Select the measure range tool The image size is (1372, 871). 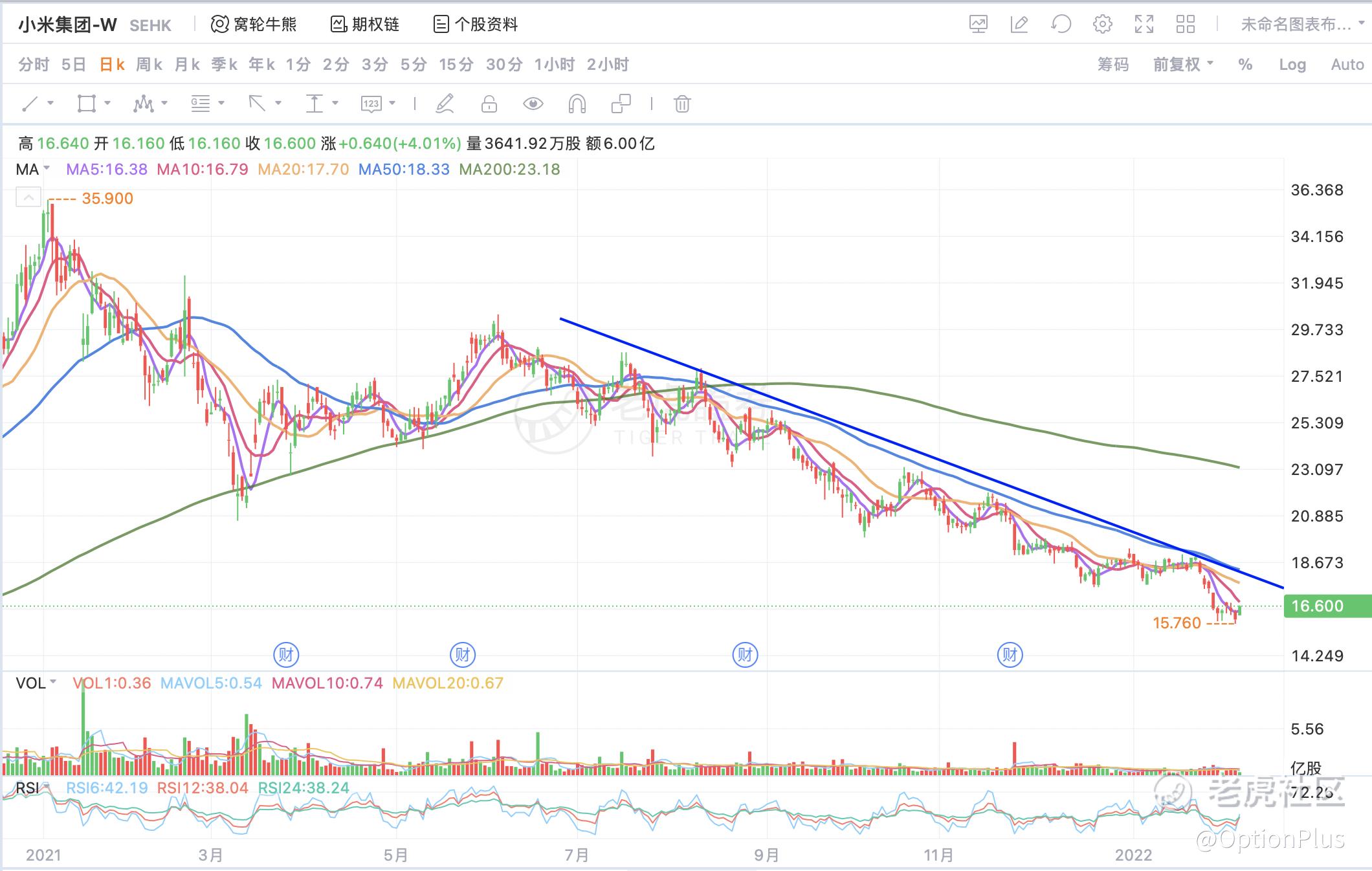tap(314, 104)
